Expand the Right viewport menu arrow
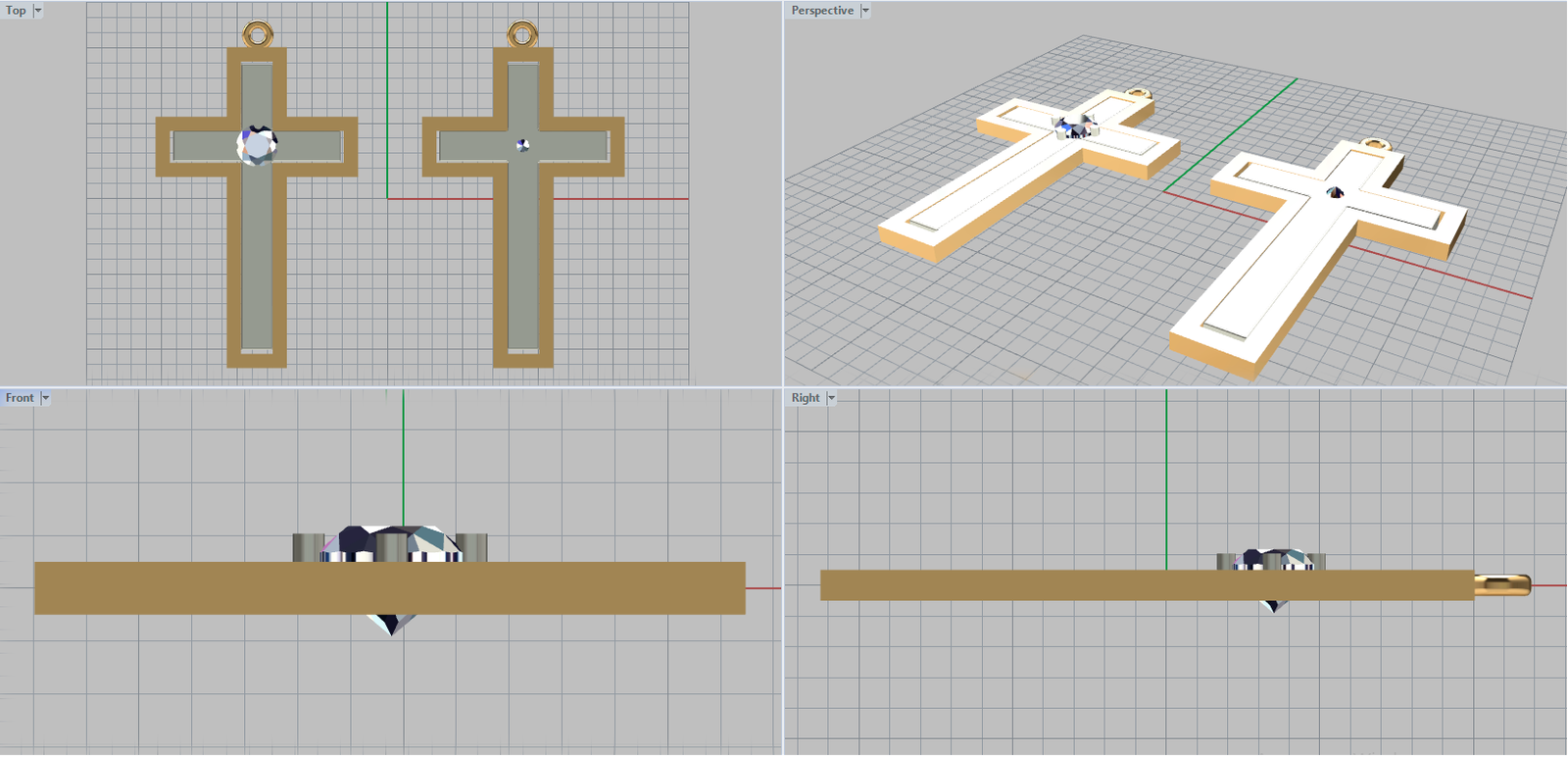 [x=832, y=398]
